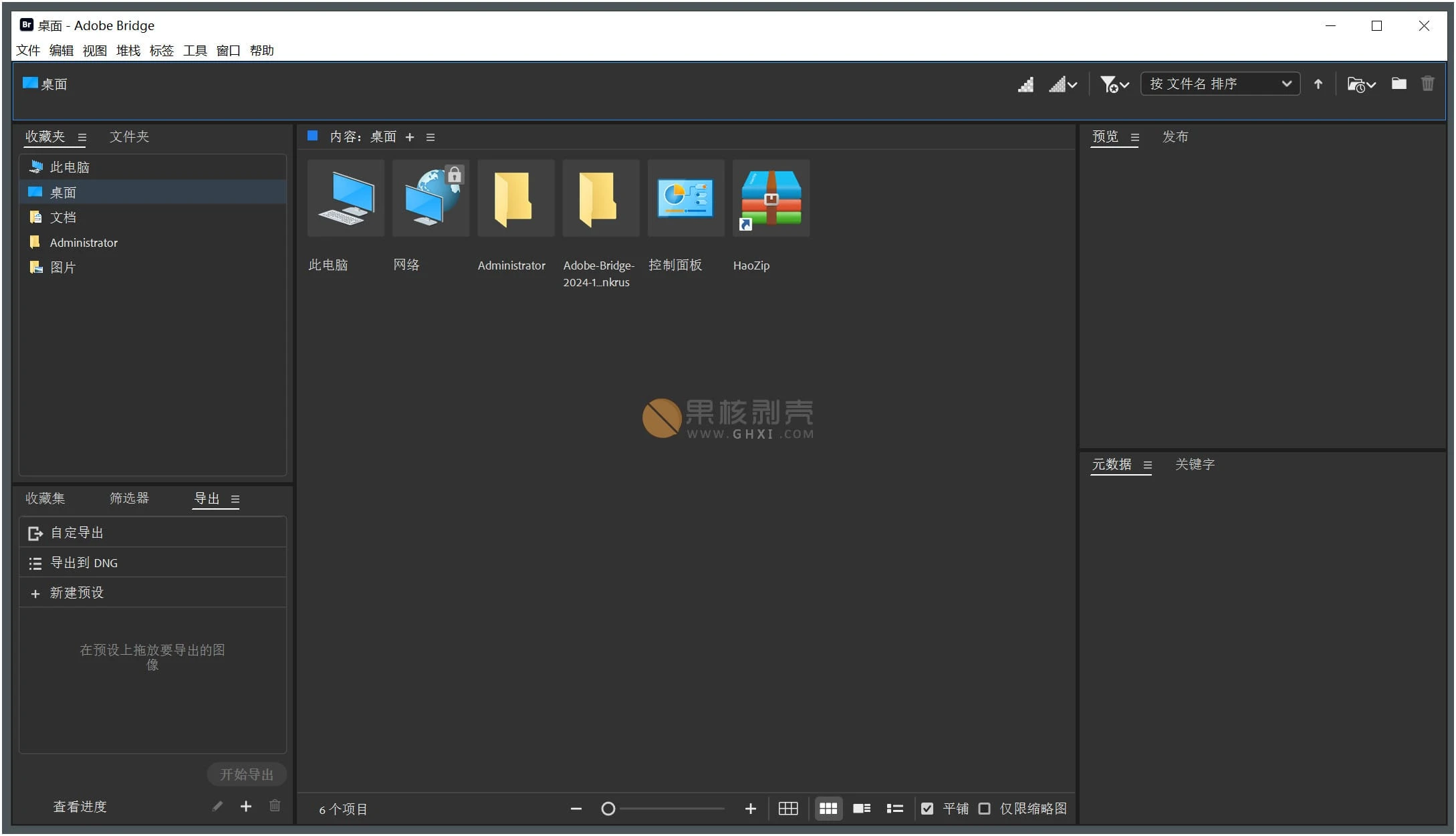1456x836 pixels.
Task: Enable the 仅限缩略图 checkbox
Action: click(x=984, y=809)
